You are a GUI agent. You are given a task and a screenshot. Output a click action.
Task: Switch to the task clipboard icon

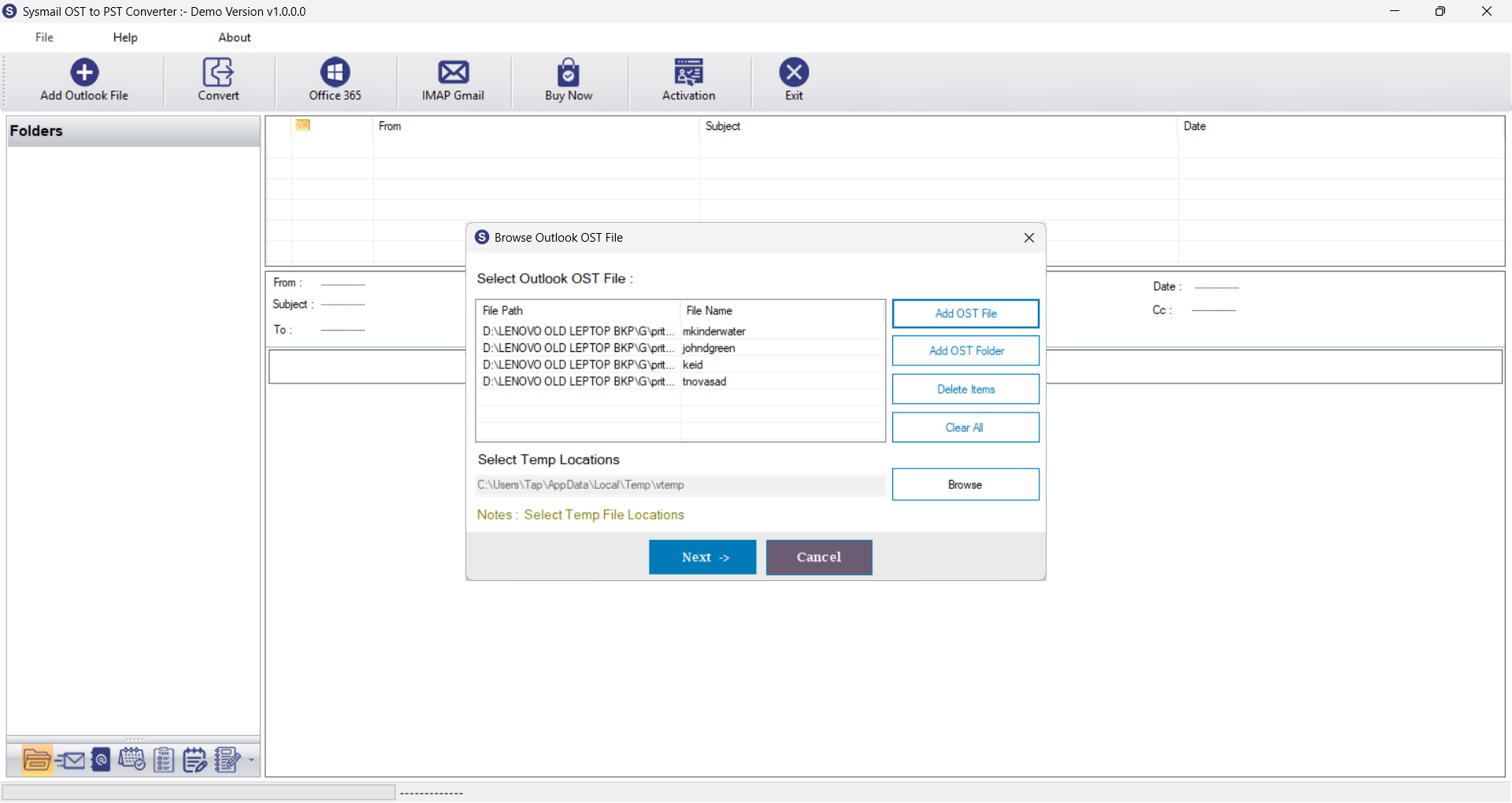(x=164, y=760)
